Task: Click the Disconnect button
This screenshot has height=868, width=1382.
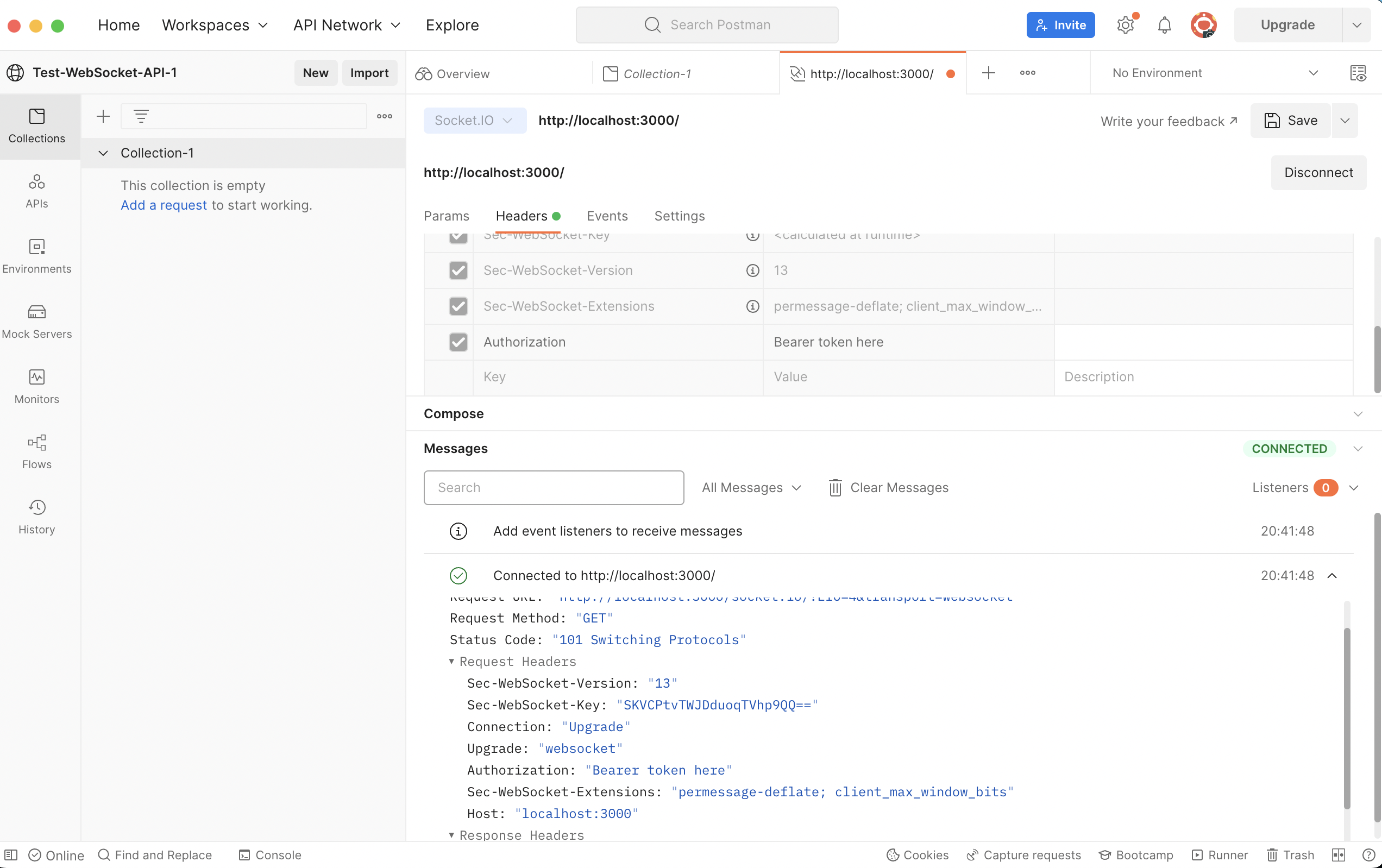Action: pyautogui.click(x=1318, y=173)
